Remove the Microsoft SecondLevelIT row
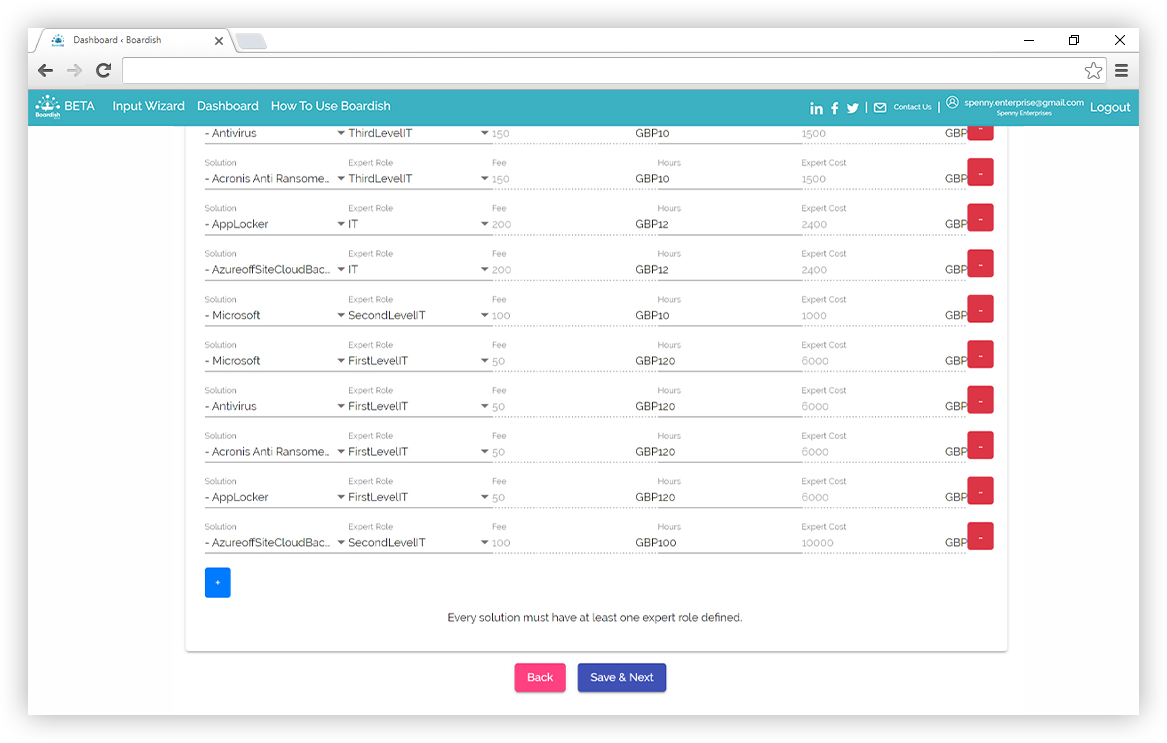The width and height of the screenshot is (1167, 743). pyautogui.click(x=980, y=309)
